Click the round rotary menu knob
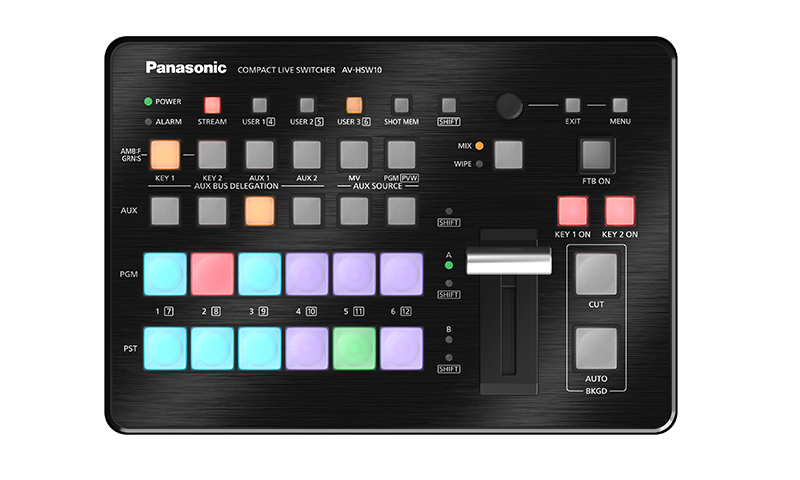This screenshot has height=480, width=800. 509,106
